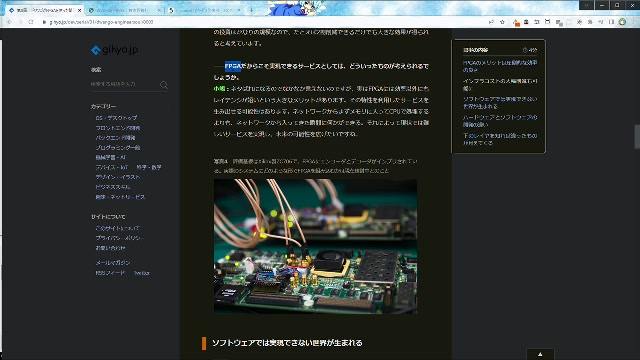640x360 pixels.
Task: Click the URL address bar
Action: point(265,22)
